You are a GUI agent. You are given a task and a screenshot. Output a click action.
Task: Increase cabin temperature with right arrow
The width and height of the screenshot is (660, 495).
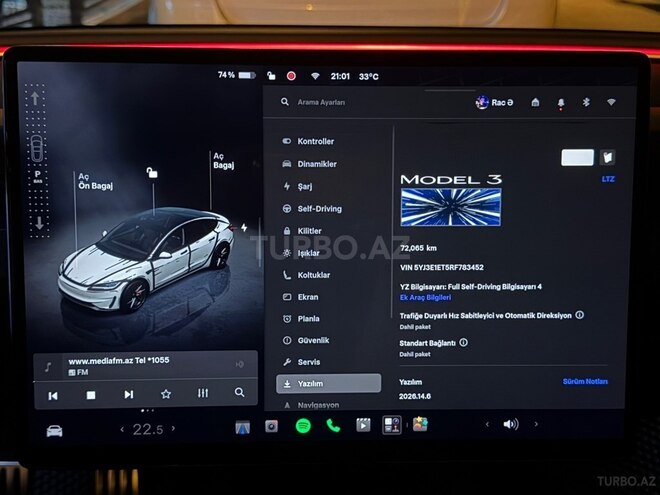(x=173, y=428)
